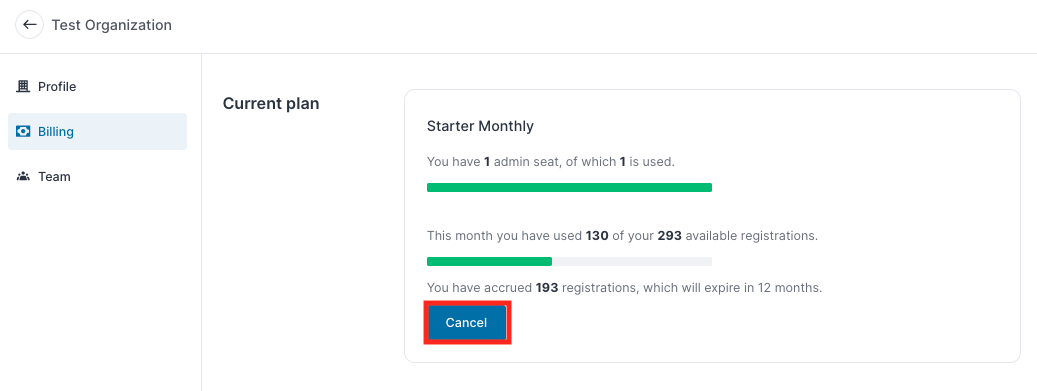This screenshot has width=1037, height=391.
Task: Click the Billing banknote icon
Action: (x=23, y=132)
